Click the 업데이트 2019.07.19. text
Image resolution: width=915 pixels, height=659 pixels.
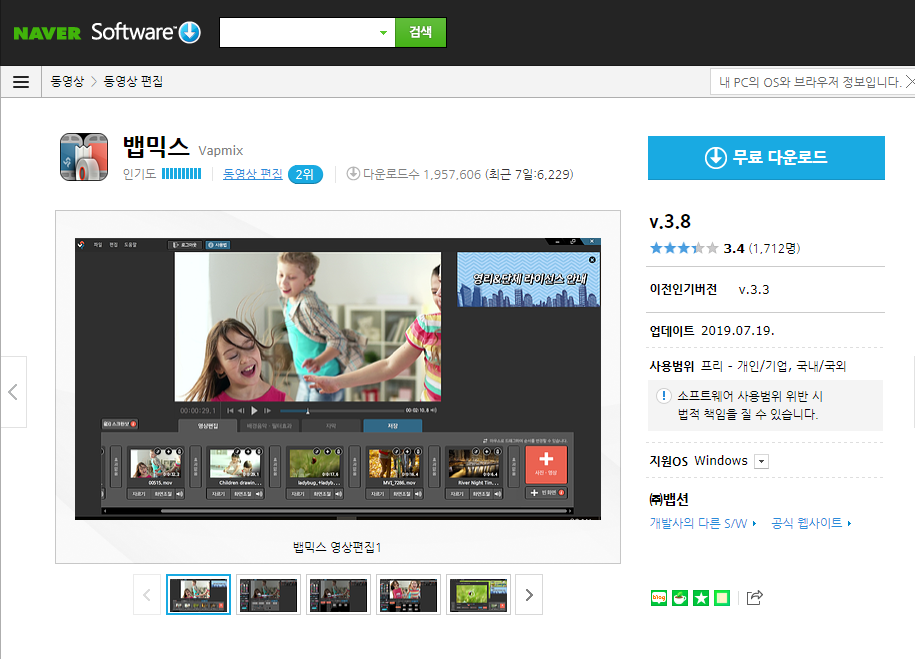pos(712,331)
